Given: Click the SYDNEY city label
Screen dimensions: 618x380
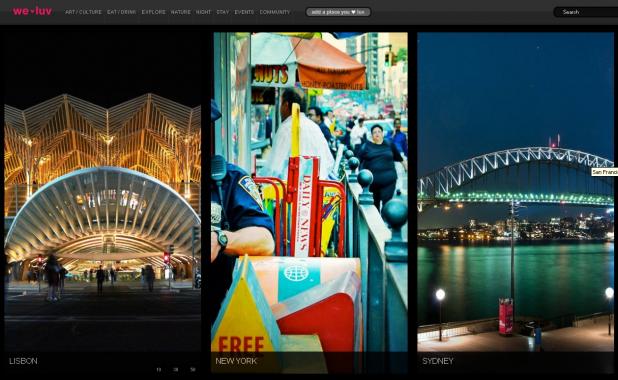Looking at the screenshot, I should tap(437, 361).
